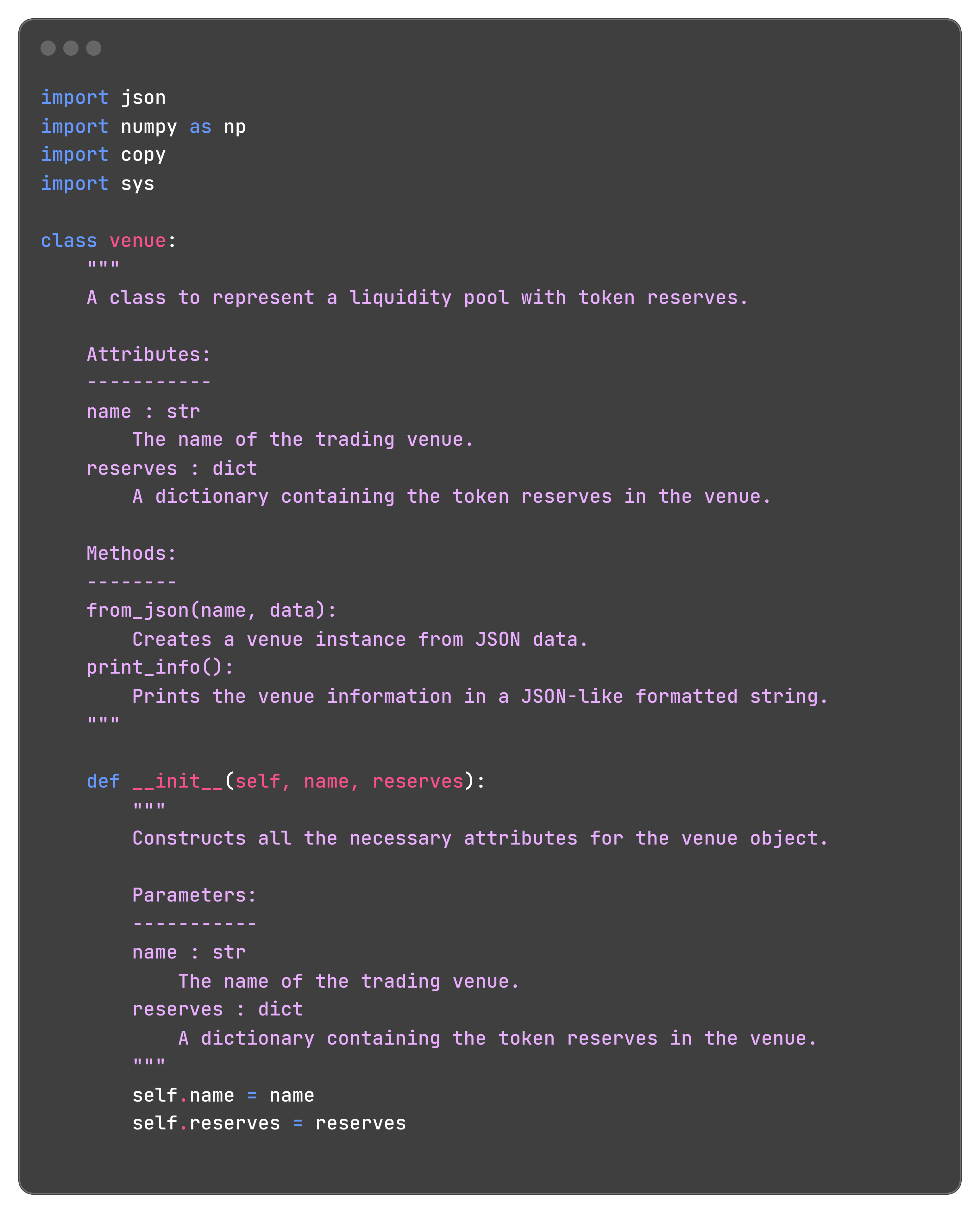
Task: Click the 'np' alias after 'as'
Action: (235, 126)
